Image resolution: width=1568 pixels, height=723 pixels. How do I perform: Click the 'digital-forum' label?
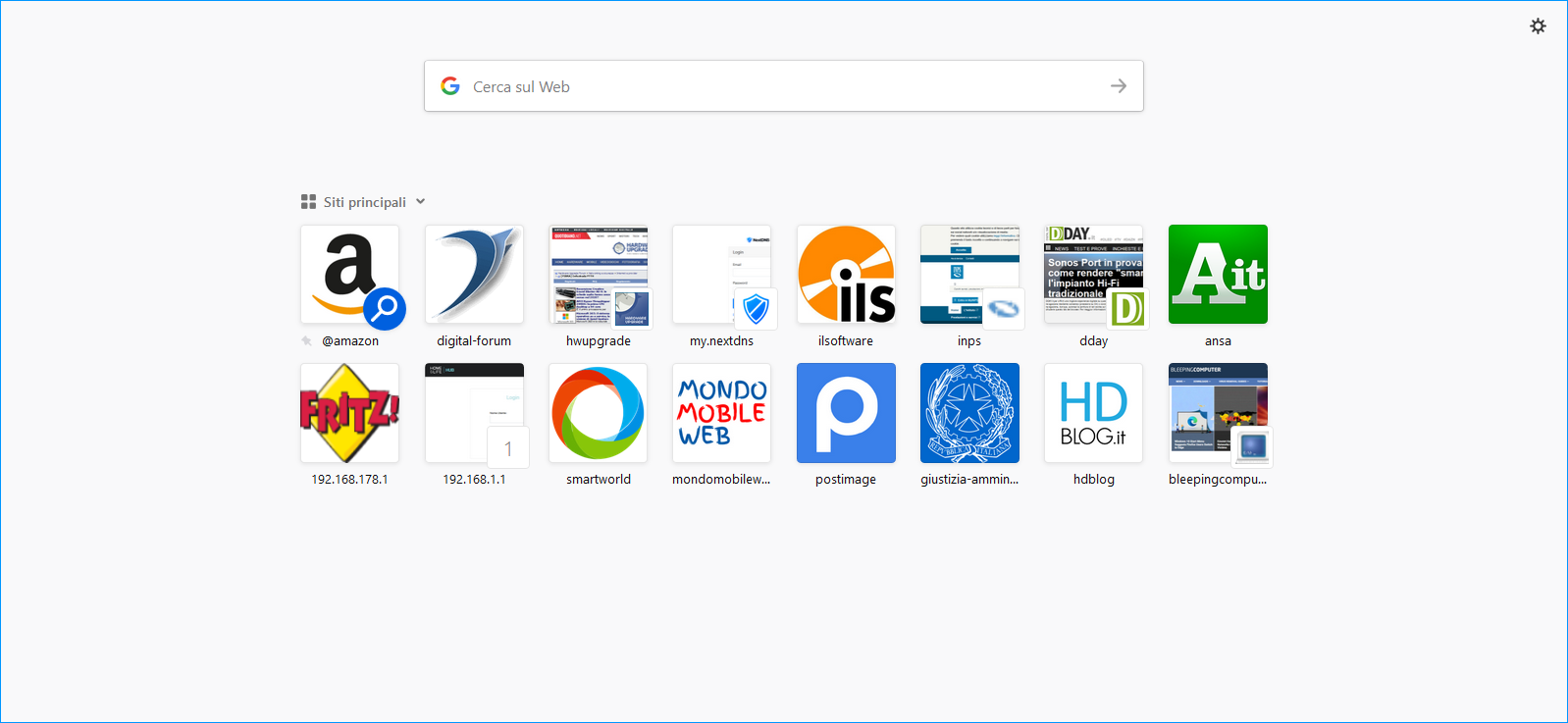pos(474,340)
